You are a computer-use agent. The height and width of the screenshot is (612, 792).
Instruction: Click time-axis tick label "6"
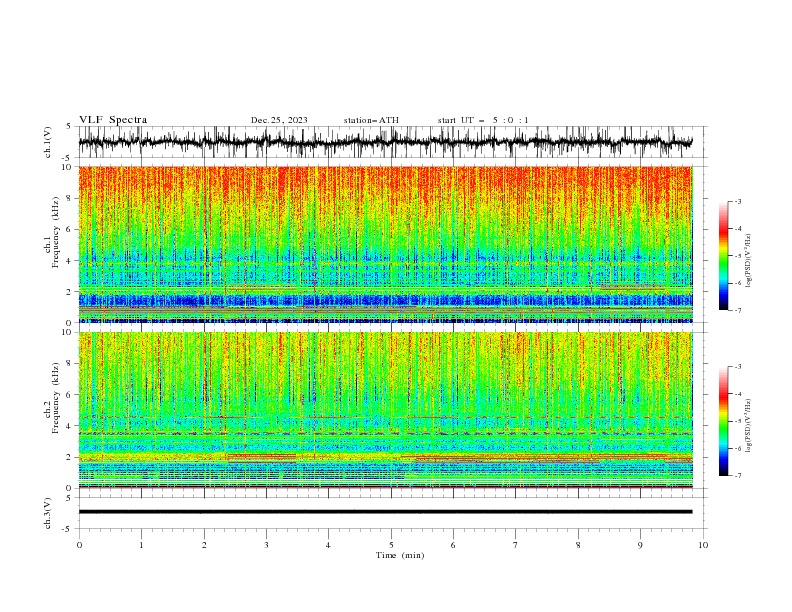point(453,545)
